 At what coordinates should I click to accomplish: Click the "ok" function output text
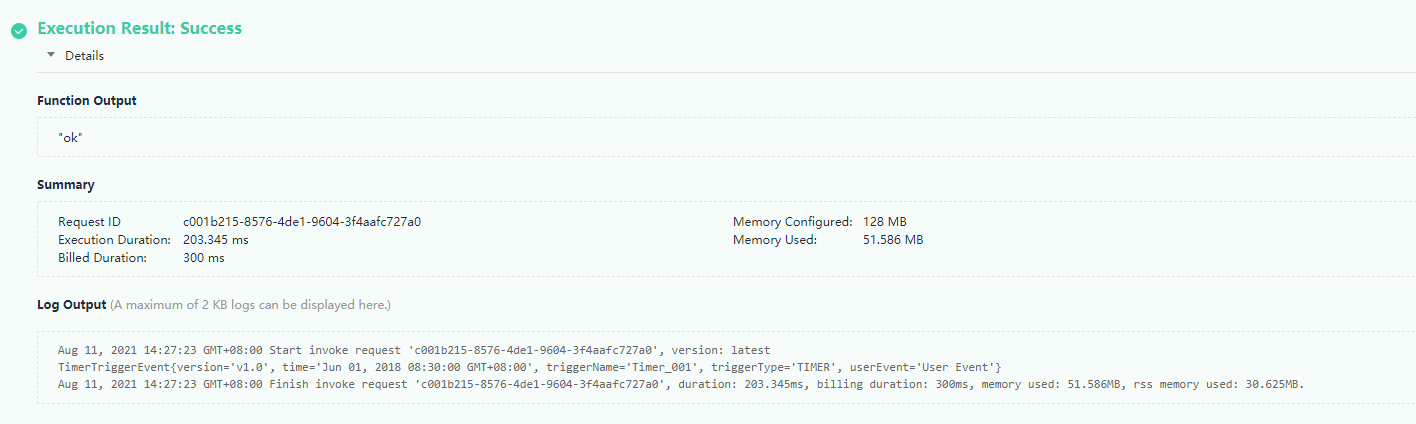[x=70, y=137]
